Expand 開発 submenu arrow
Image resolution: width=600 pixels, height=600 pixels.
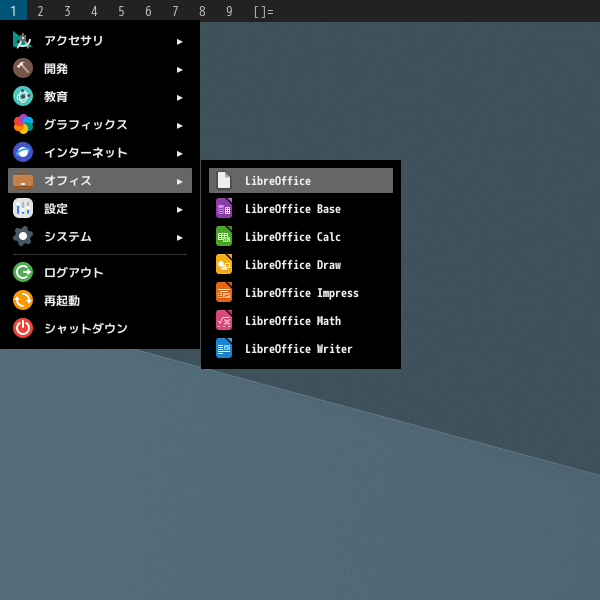pyautogui.click(x=179, y=69)
